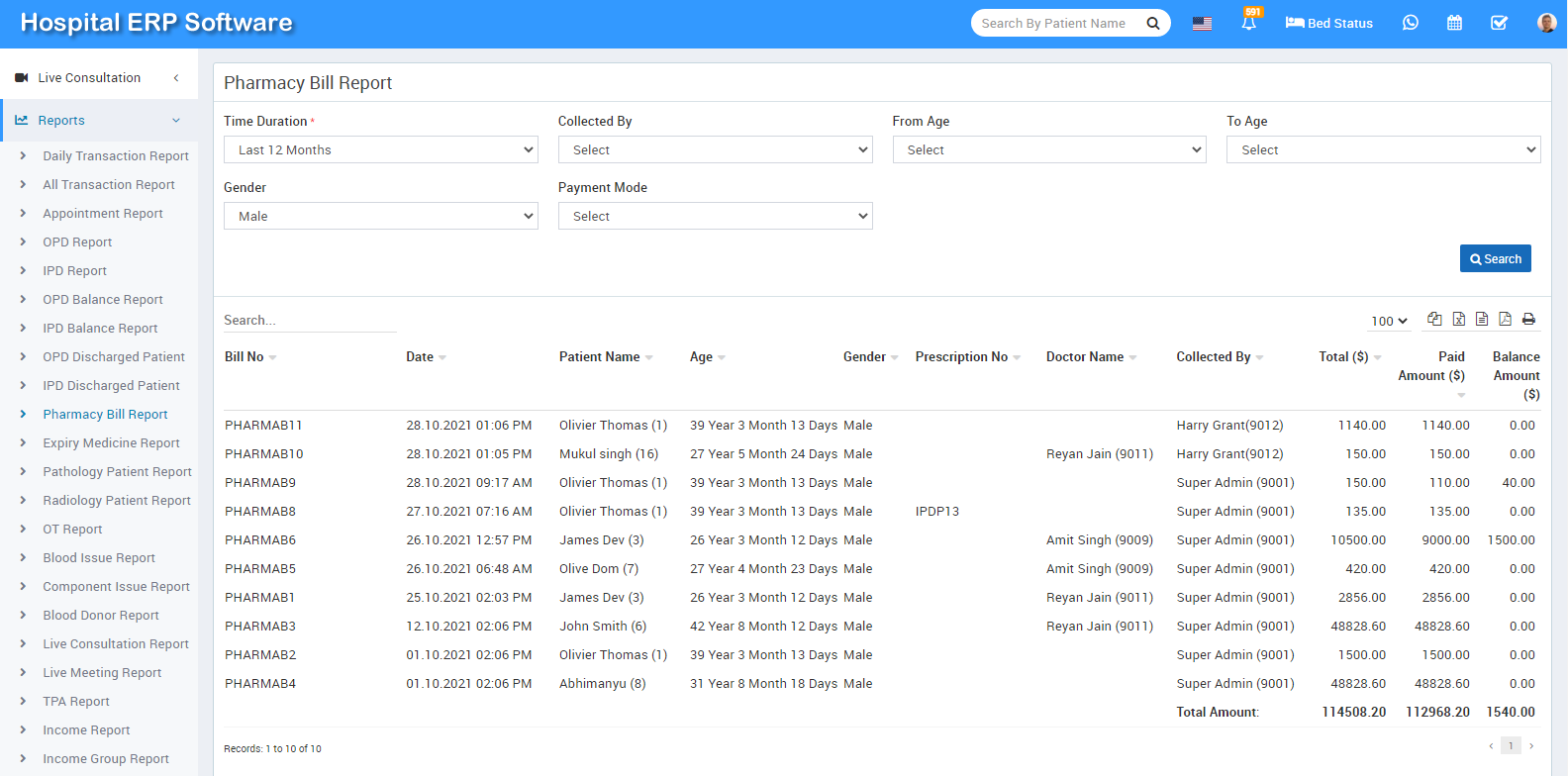Click the WhatsApp chat icon

click(x=1411, y=23)
